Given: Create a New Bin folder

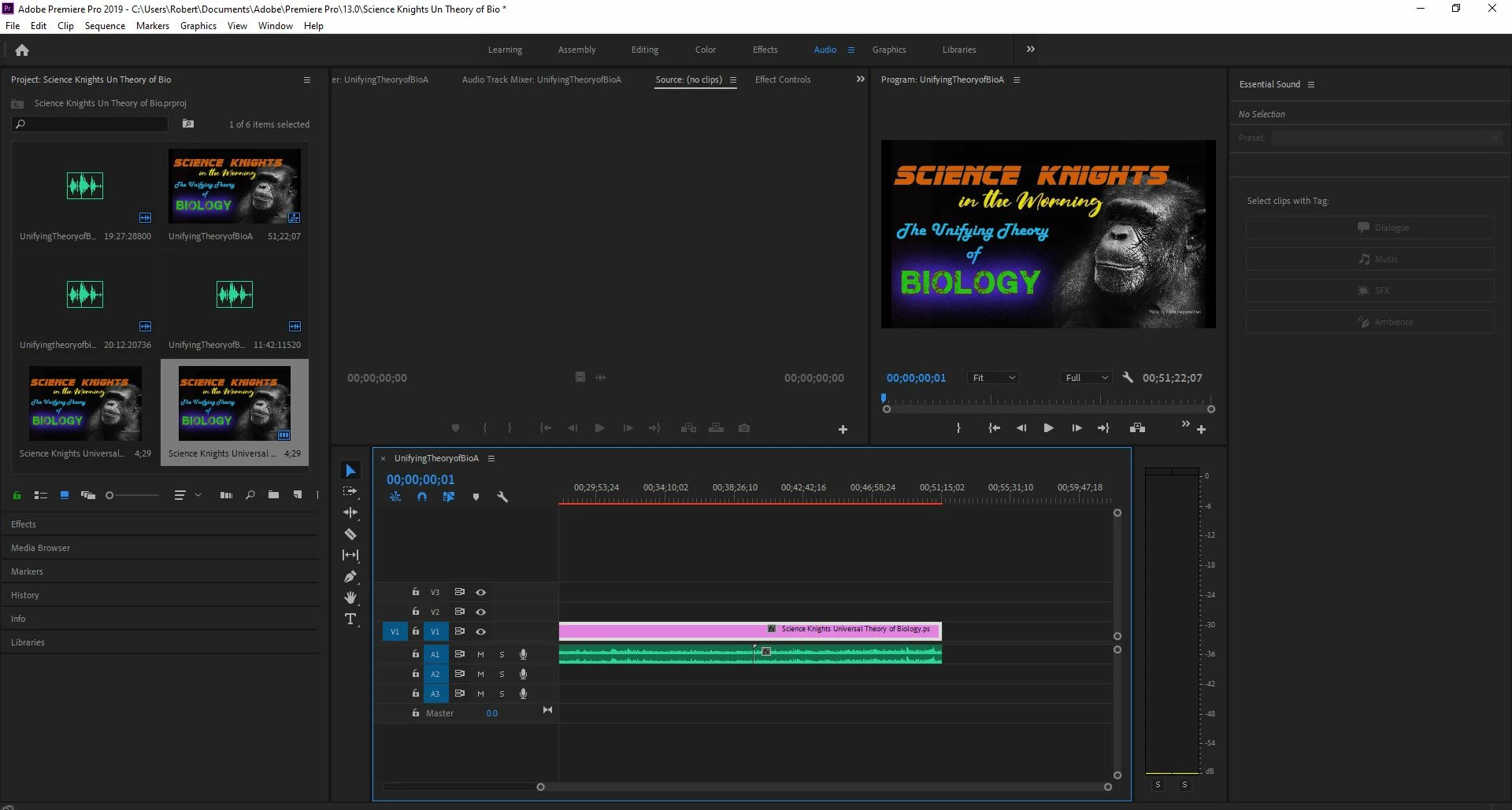Looking at the screenshot, I should 273,495.
